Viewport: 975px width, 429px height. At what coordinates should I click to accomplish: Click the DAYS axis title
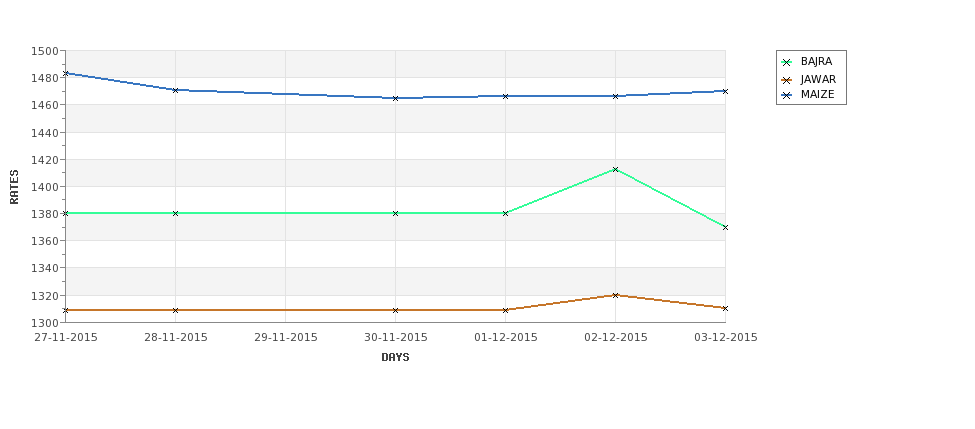pos(395,358)
